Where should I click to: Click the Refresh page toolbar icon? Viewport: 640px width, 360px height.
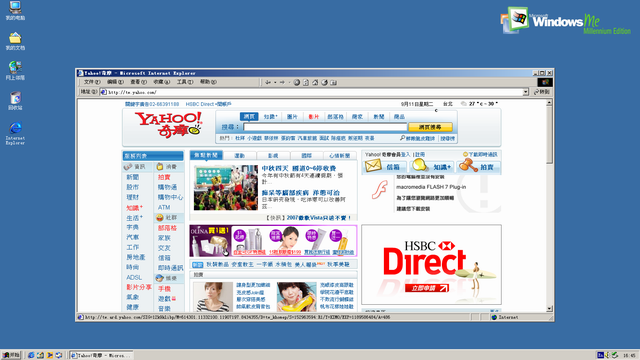click(306, 82)
